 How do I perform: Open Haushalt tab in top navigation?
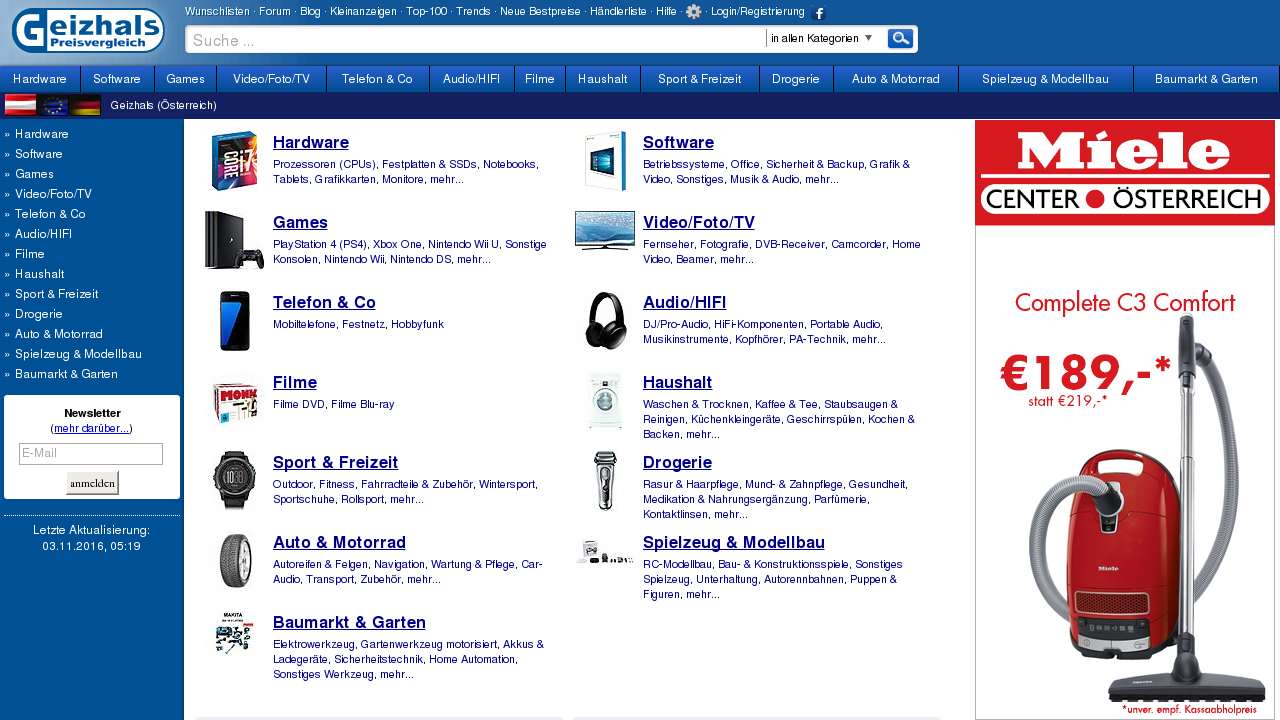point(603,79)
